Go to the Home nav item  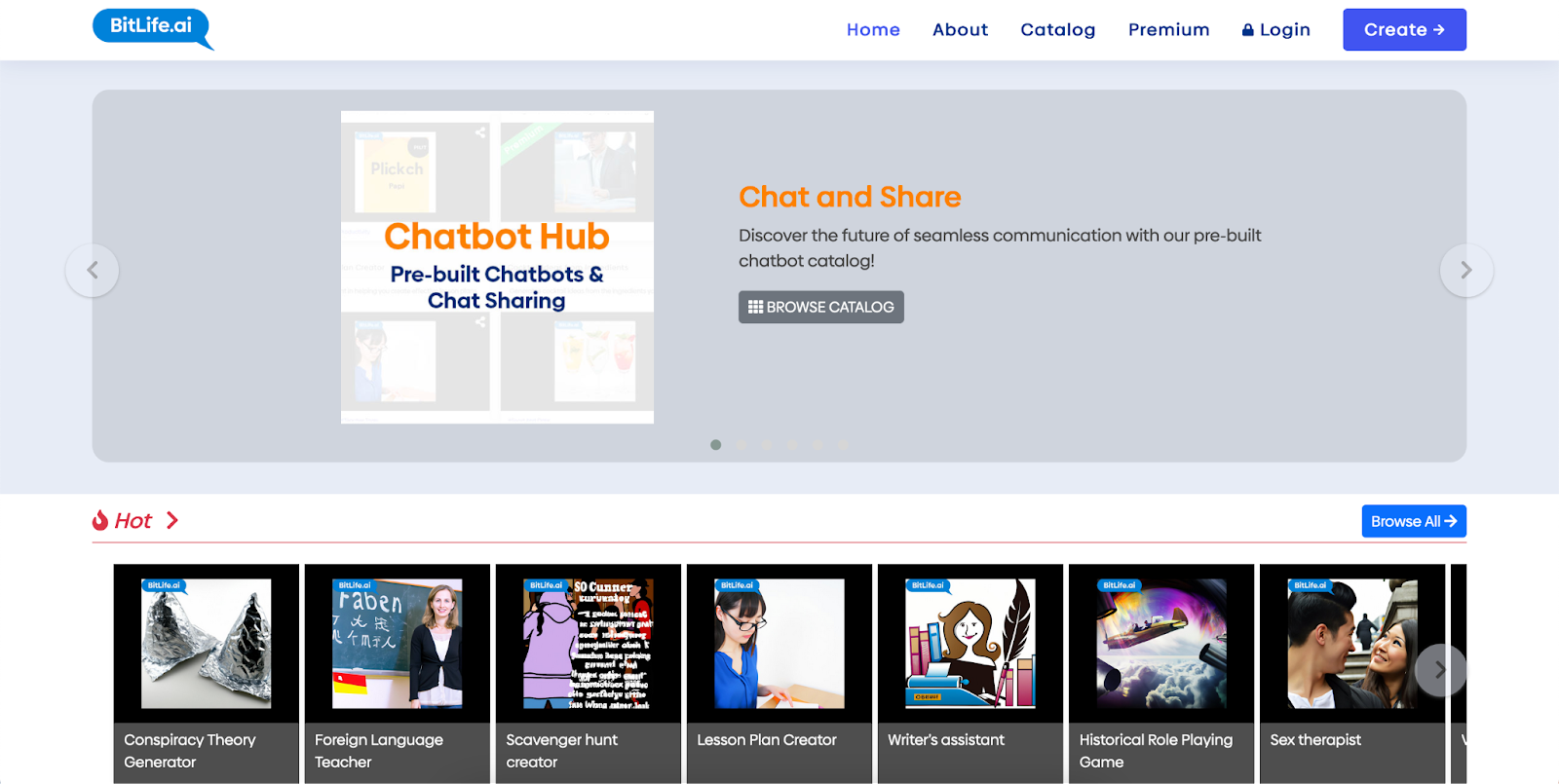[873, 30]
